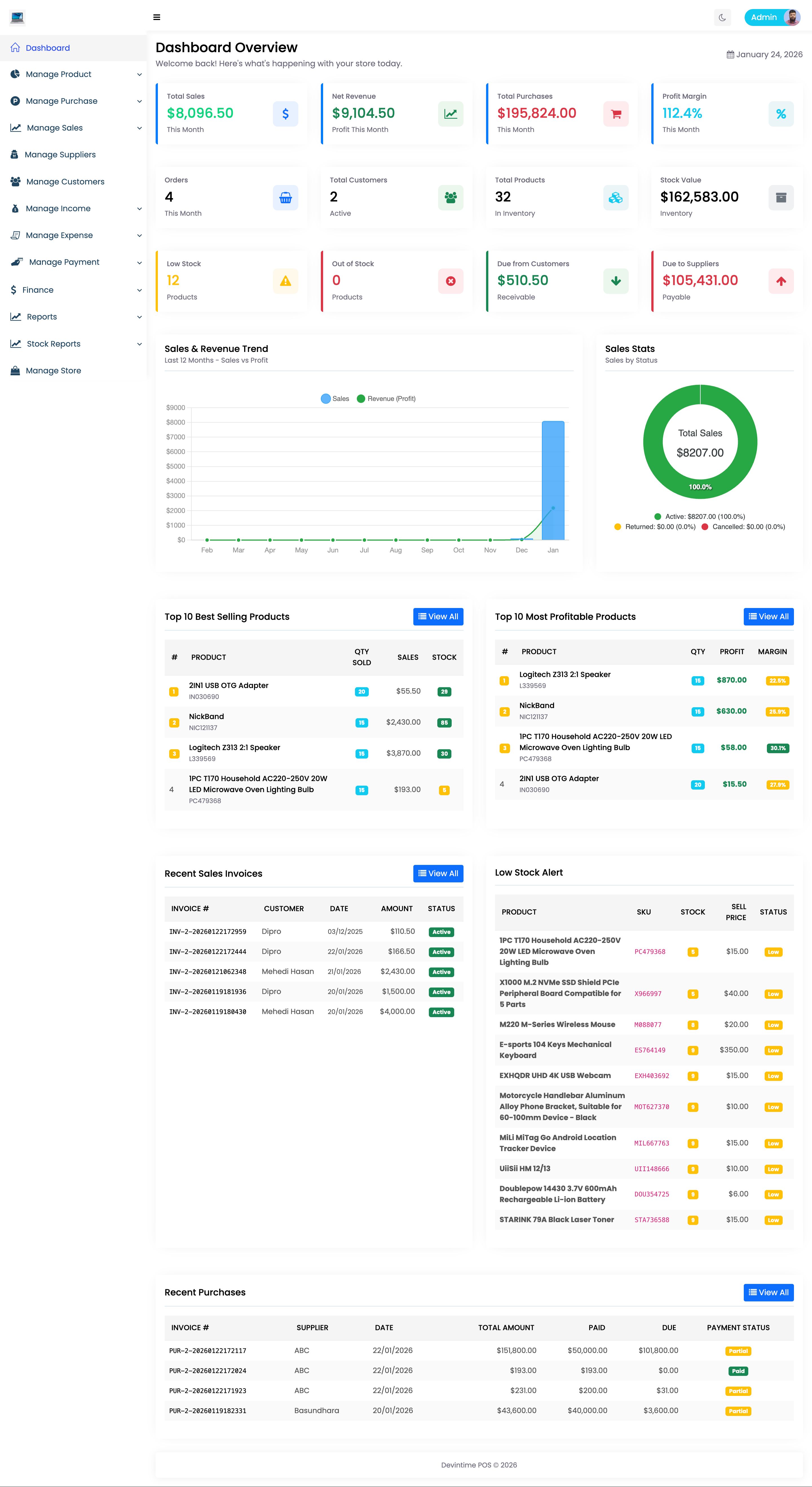This screenshot has width=812, height=1487.
Task: Click the Out of Stock red X icon
Action: click(450, 281)
